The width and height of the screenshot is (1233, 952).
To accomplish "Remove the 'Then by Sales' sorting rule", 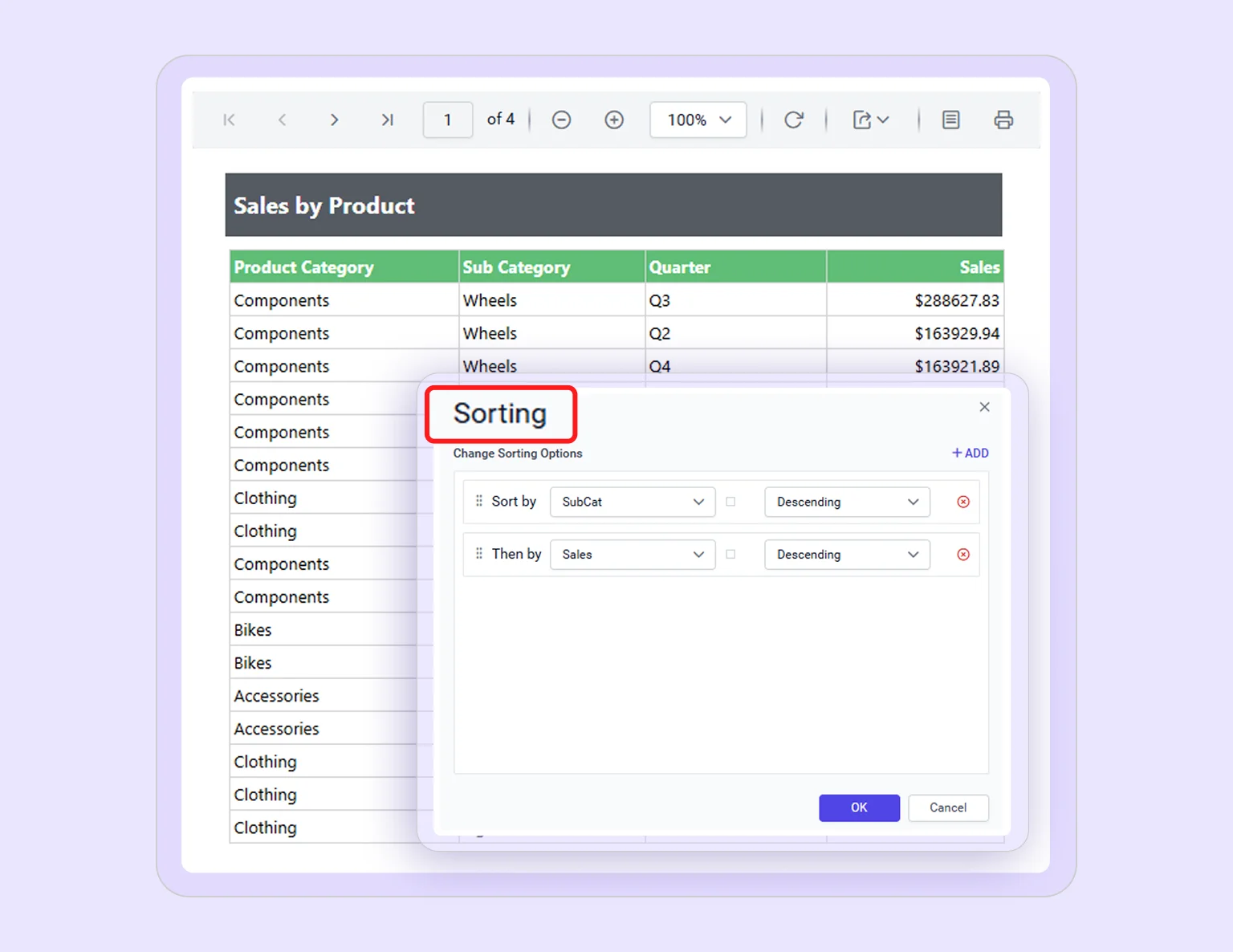I will pyautogui.click(x=962, y=555).
